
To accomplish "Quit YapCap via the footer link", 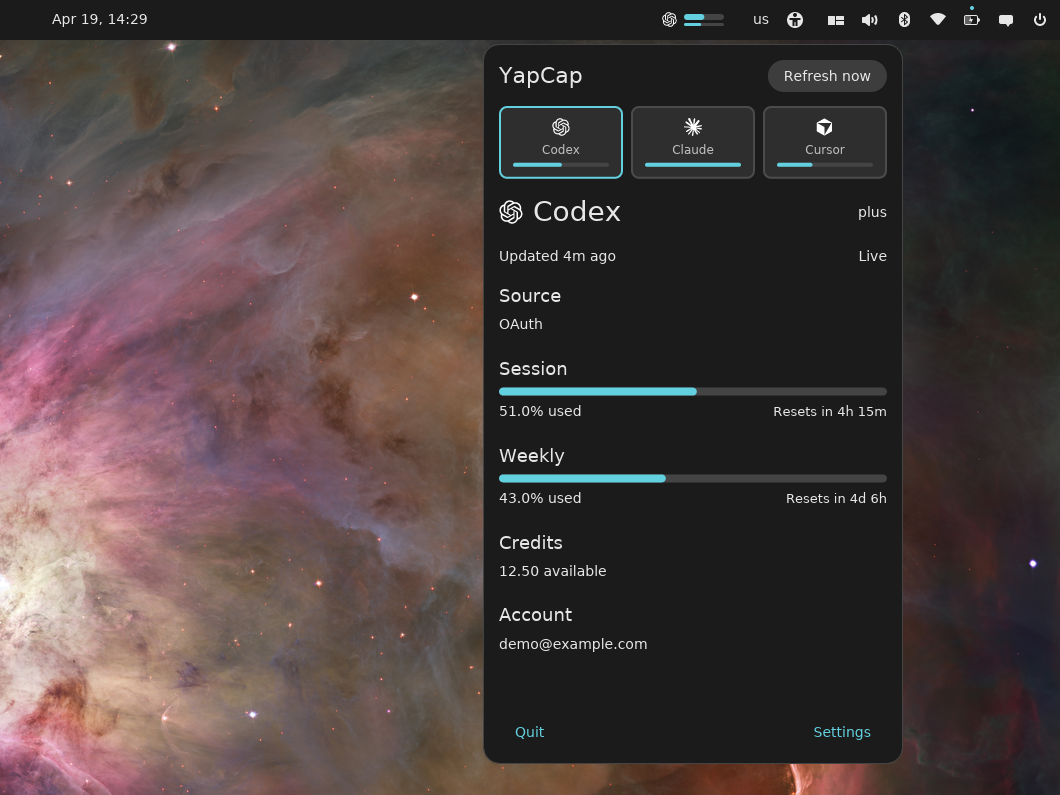I will (x=529, y=732).
